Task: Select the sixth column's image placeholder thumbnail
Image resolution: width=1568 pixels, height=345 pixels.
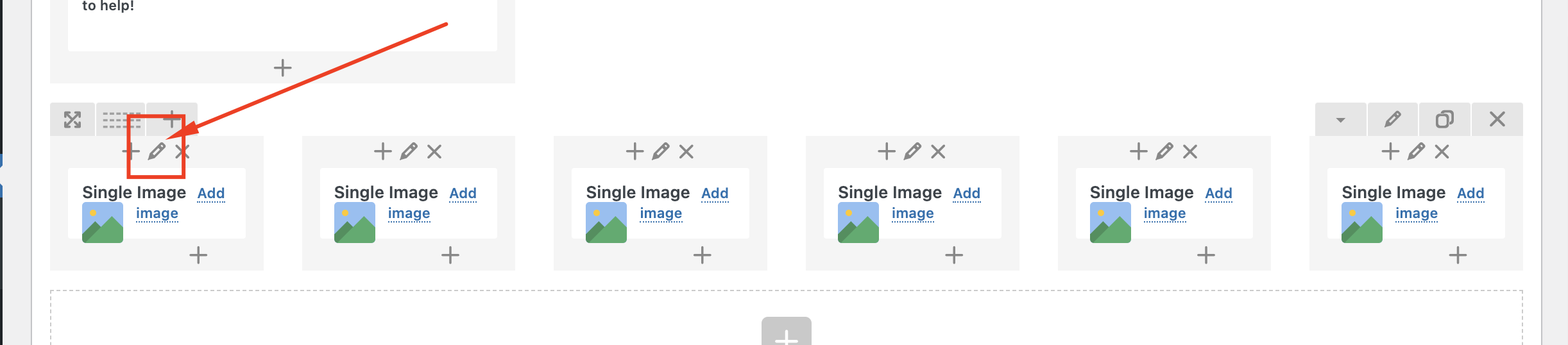Action: coord(1361,223)
